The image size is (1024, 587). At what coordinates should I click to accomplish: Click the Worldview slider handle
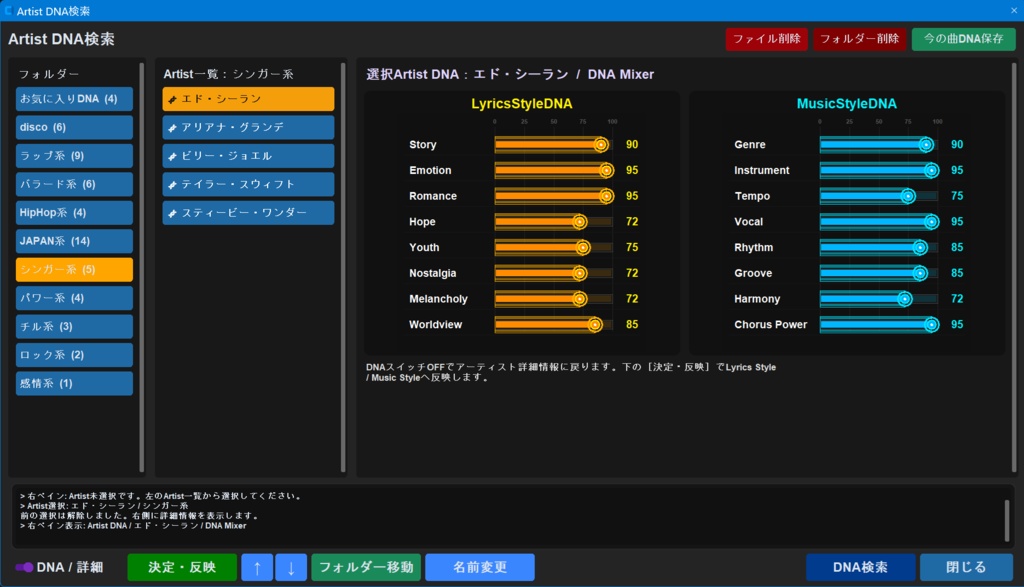[x=595, y=325]
